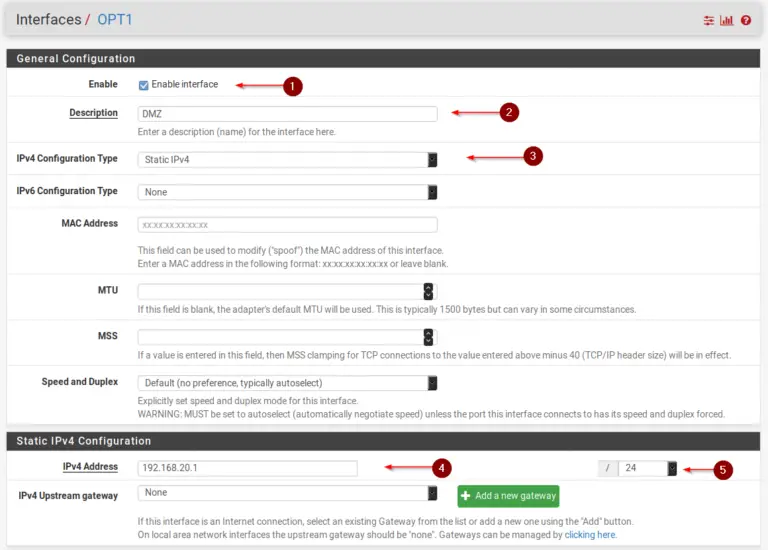Click the IPv4 Address field 192.168.20.1

[247, 468]
